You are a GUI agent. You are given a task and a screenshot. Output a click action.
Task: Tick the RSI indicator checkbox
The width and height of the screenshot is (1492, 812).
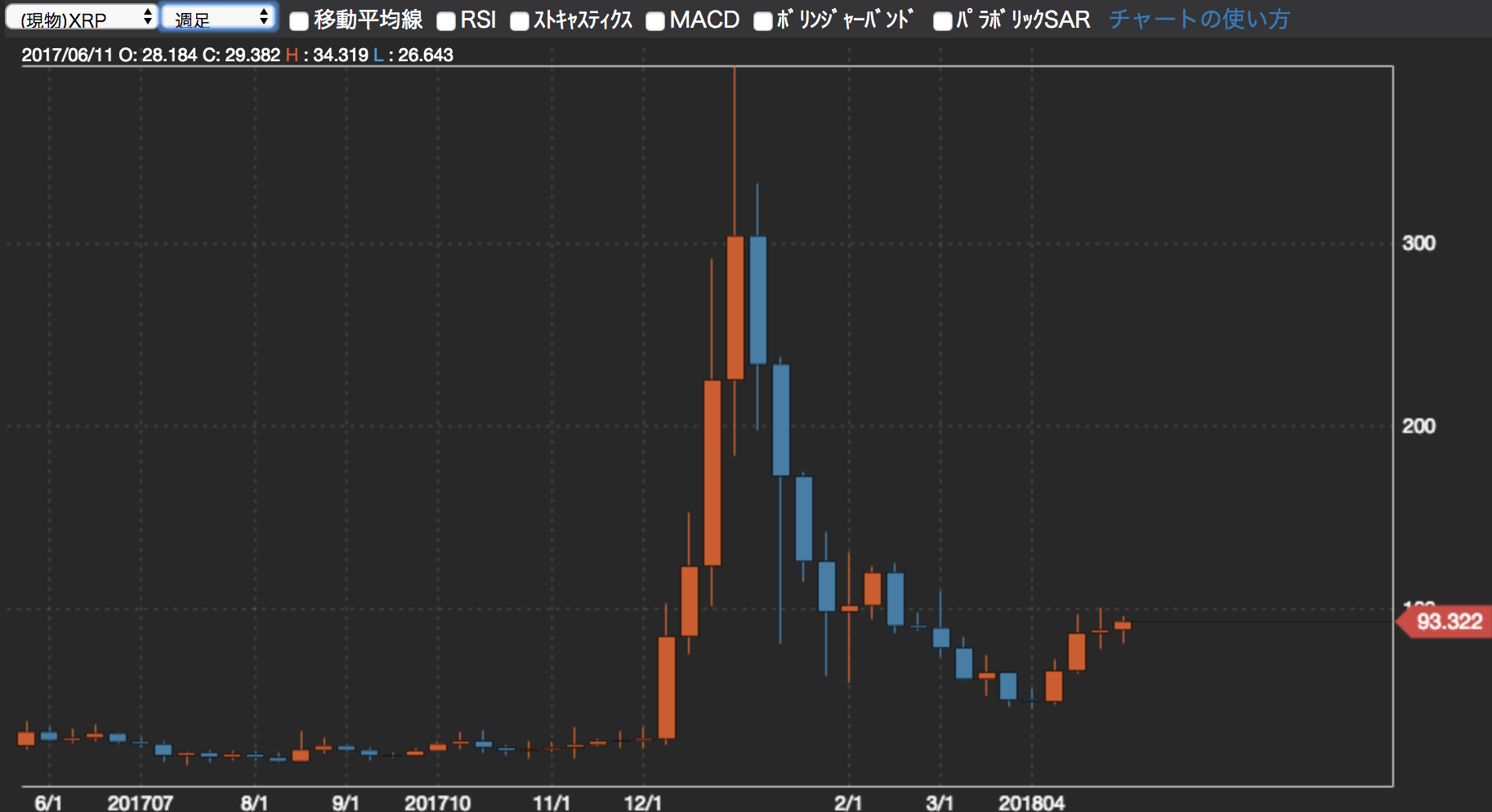click(446, 21)
